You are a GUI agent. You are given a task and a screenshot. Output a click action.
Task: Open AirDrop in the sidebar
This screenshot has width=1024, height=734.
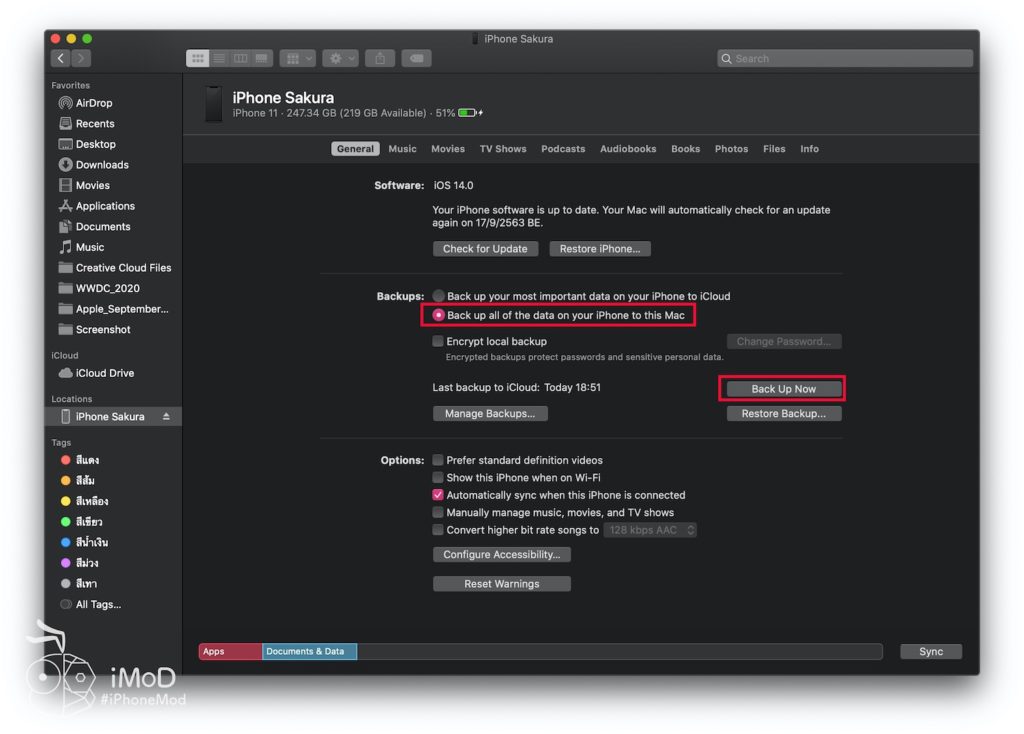click(94, 103)
